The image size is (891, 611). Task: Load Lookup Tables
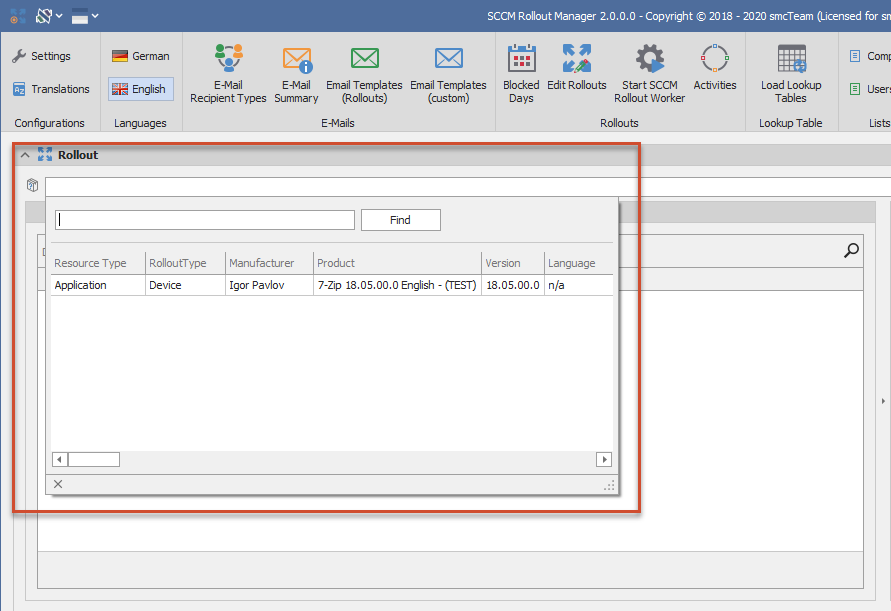(x=791, y=74)
